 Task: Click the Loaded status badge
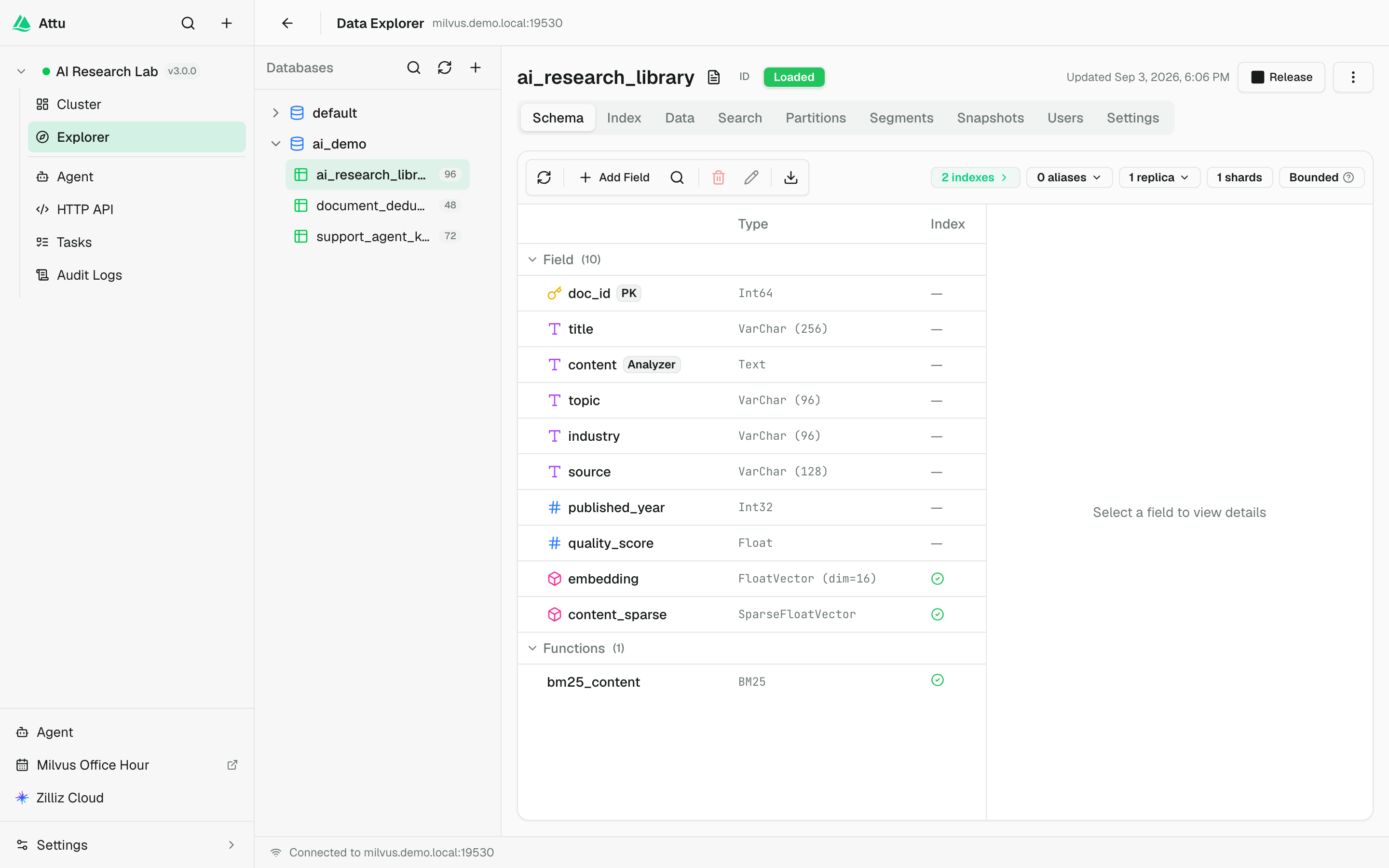coord(794,77)
